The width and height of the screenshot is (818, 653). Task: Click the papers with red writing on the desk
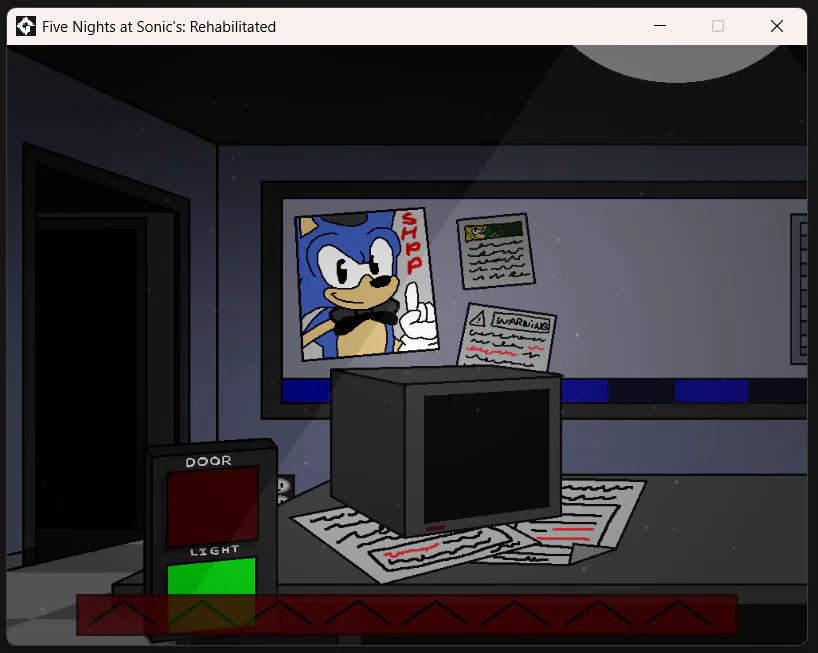(x=470, y=532)
